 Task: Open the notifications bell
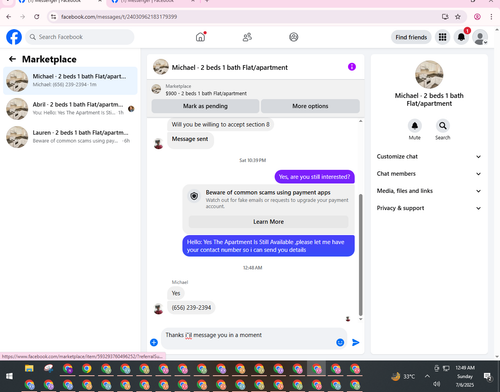461,37
